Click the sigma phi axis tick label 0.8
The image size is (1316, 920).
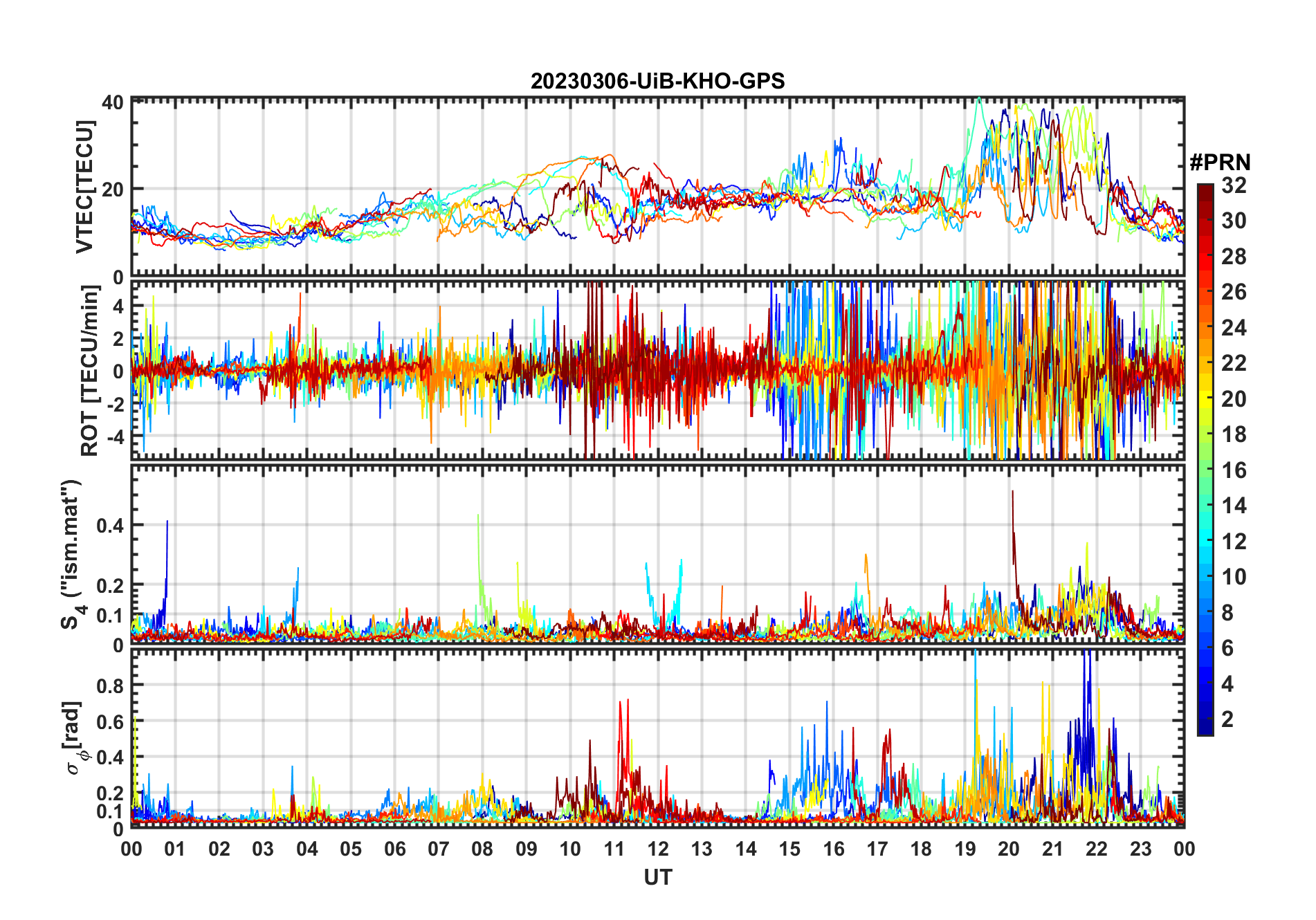coord(111,686)
